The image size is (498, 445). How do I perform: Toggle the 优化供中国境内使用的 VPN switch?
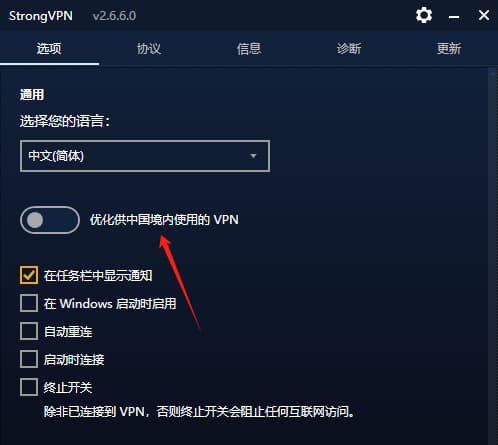point(50,220)
